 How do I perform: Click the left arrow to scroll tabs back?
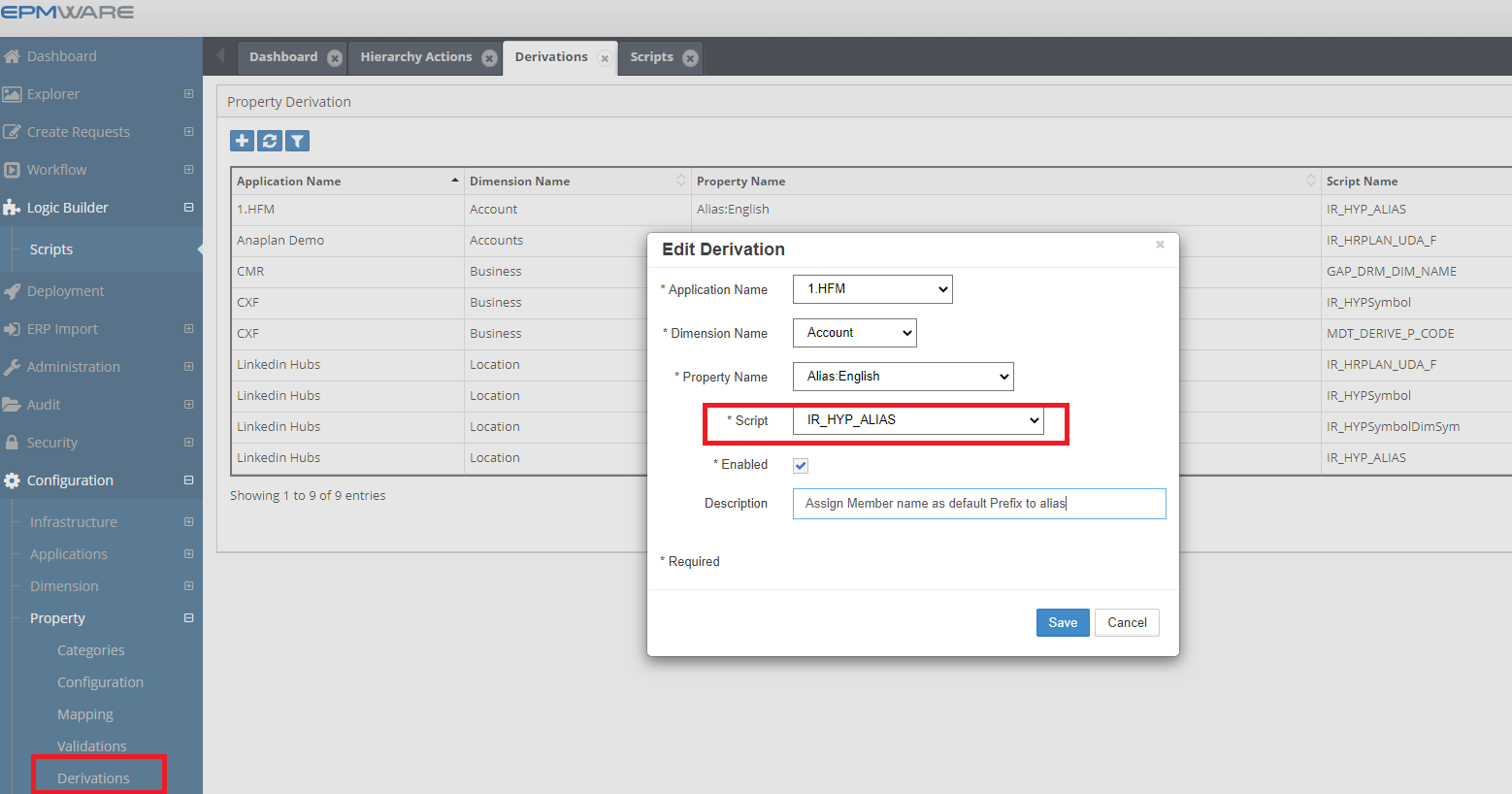[220, 56]
